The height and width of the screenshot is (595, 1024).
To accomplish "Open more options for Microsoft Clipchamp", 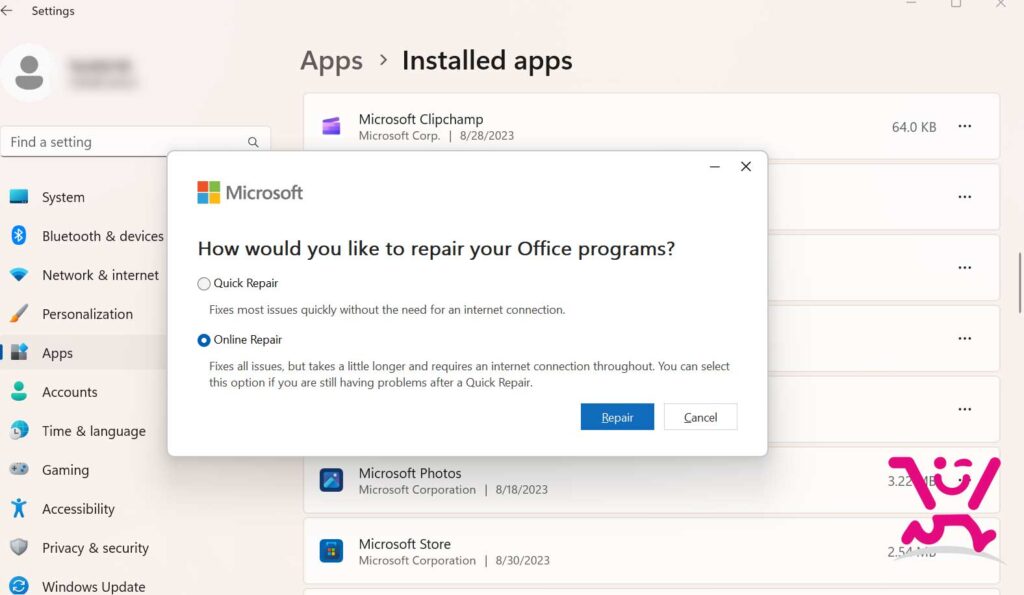I will pyautogui.click(x=965, y=126).
